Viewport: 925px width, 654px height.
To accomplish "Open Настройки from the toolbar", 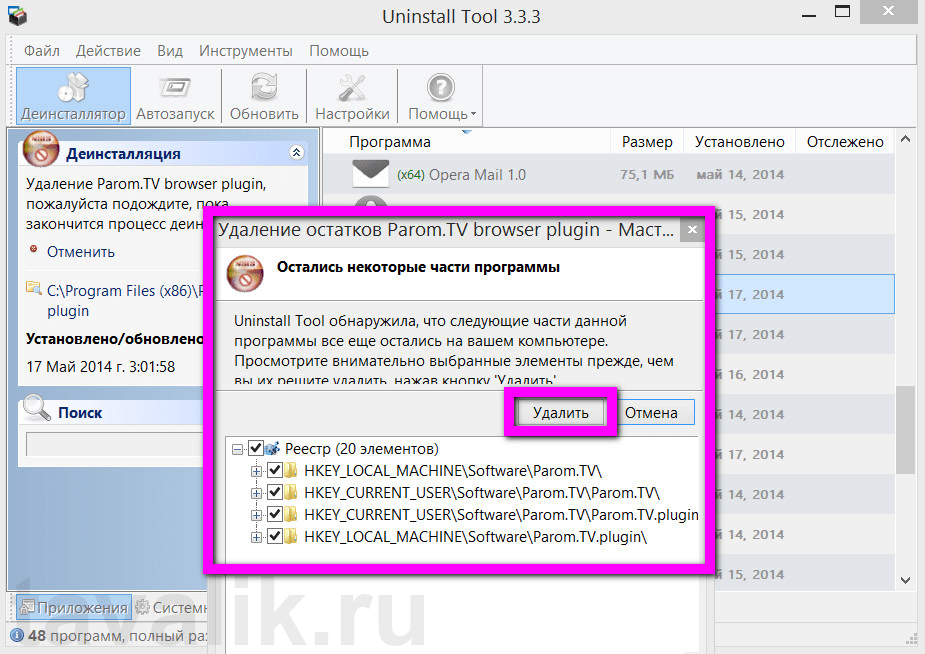I will coord(352,96).
